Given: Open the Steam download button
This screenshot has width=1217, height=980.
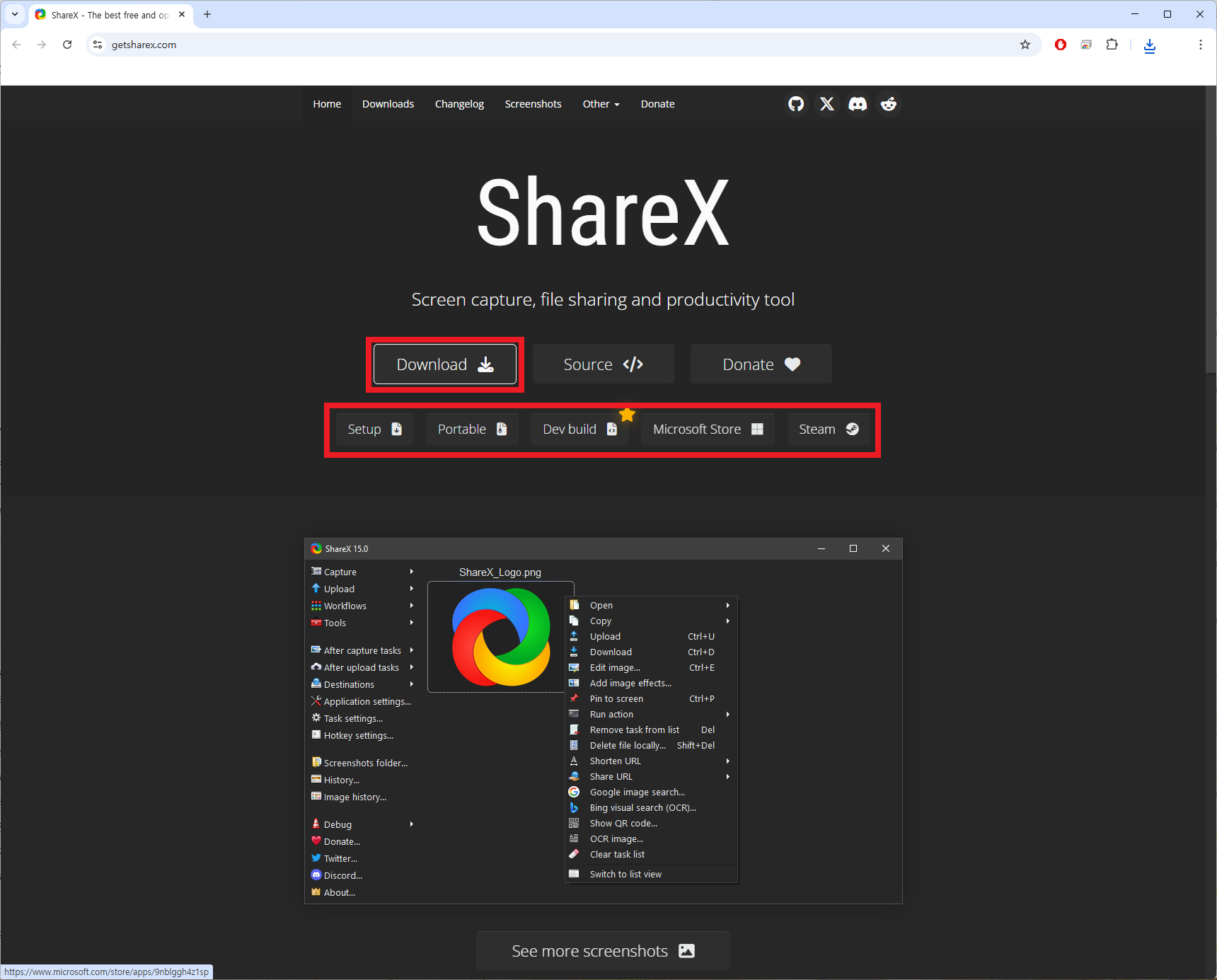Looking at the screenshot, I should (x=829, y=430).
